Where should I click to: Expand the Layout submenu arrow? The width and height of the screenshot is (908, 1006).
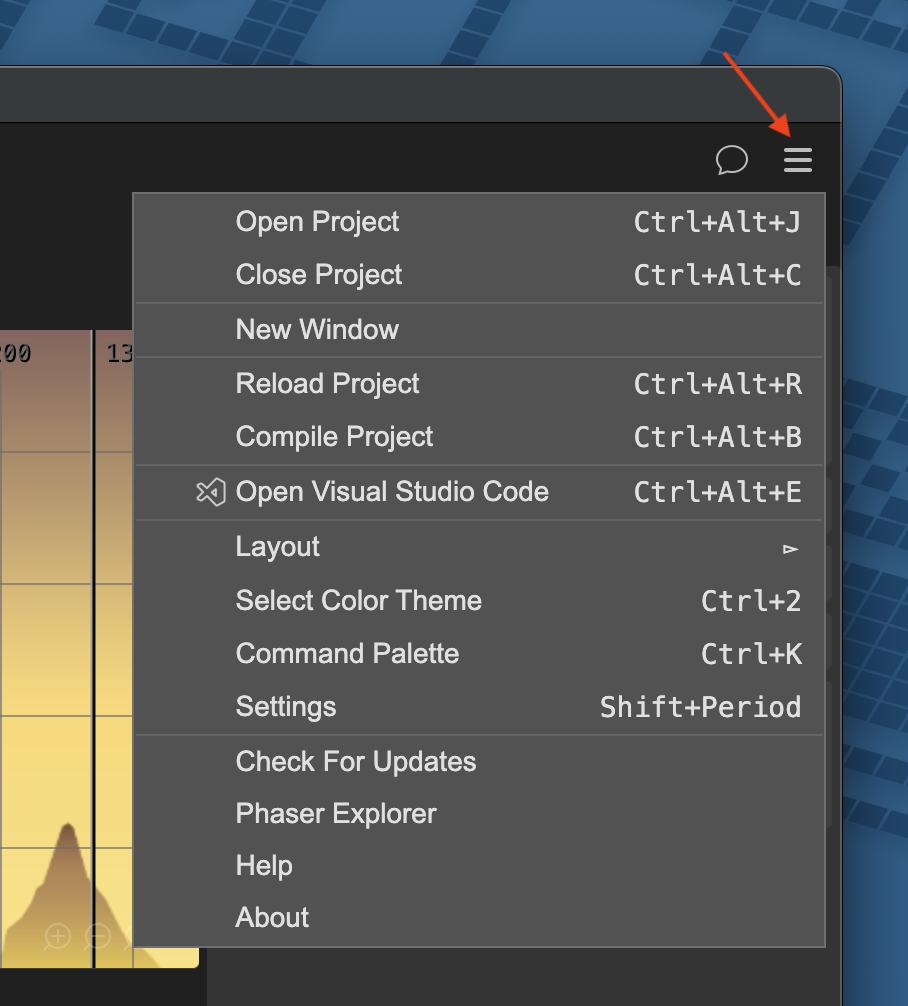pyautogui.click(x=791, y=548)
